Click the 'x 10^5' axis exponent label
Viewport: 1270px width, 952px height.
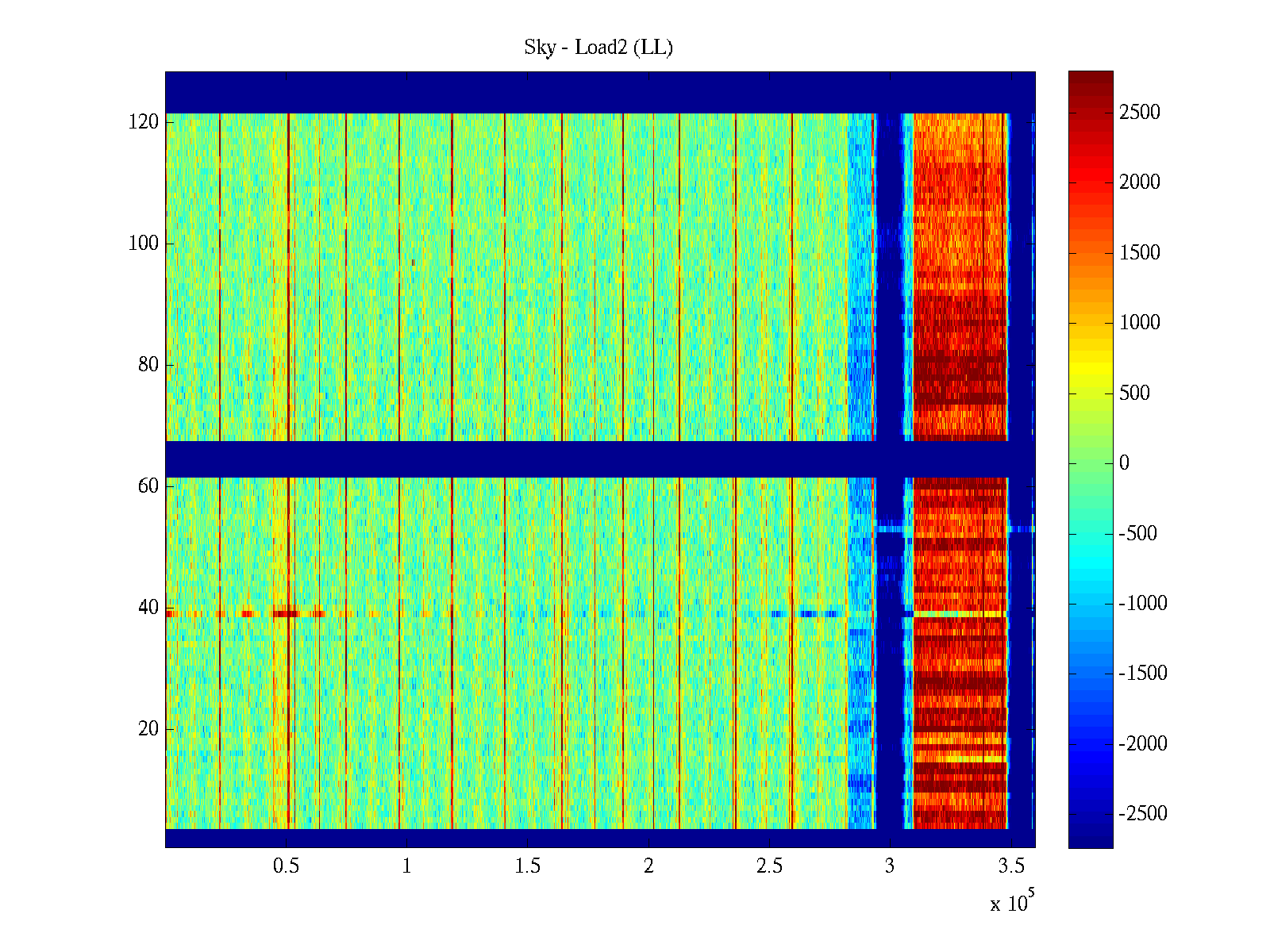point(1011,903)
